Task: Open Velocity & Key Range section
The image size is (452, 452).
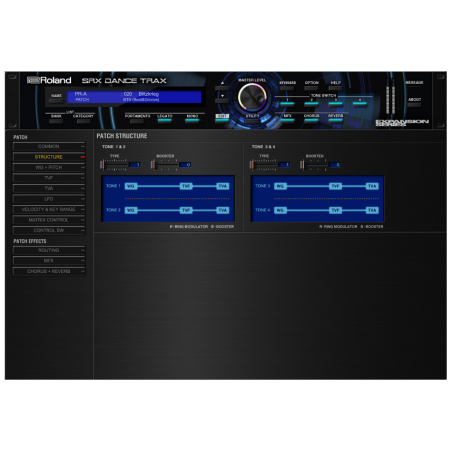Action: click(x=49, y=209)
